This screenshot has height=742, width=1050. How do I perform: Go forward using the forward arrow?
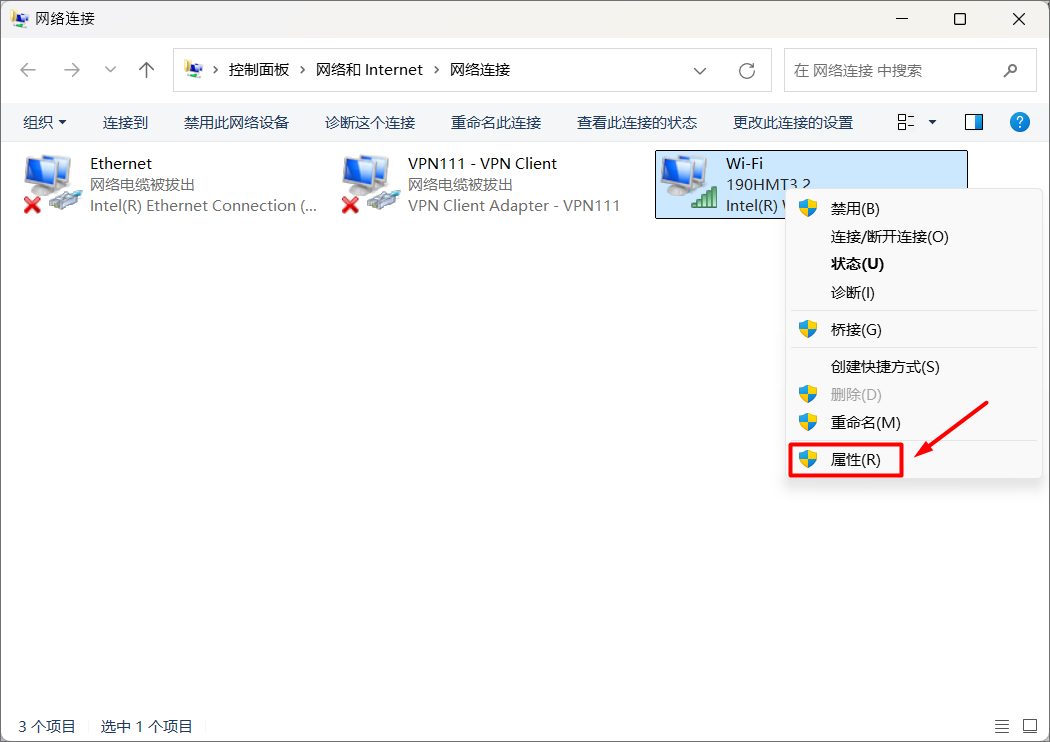[x=72, y=70]
